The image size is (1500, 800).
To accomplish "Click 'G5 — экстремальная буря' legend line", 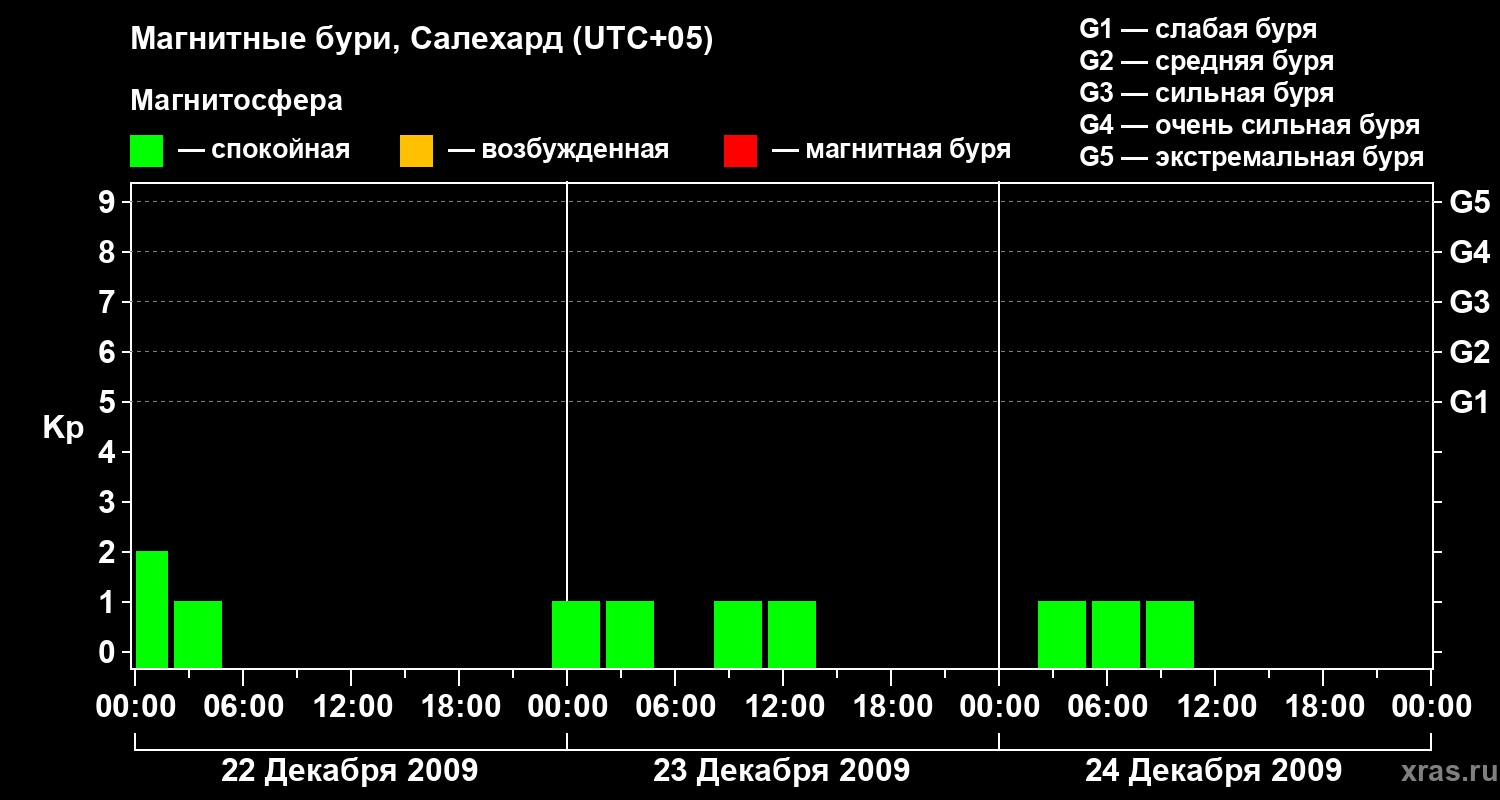I will click(x=1252, y=157).
